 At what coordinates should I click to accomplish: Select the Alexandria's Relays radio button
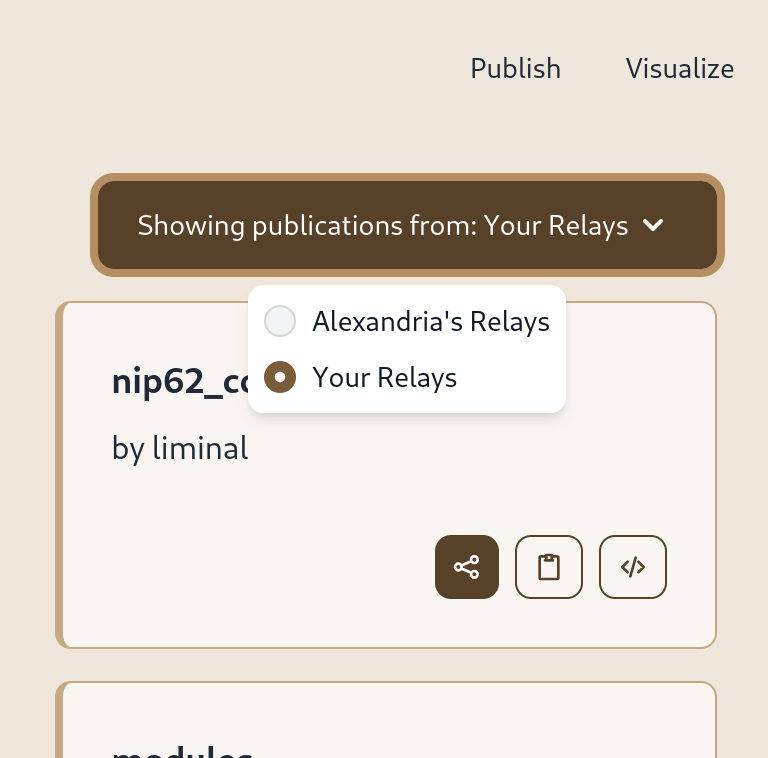click(x=280, y=321)
